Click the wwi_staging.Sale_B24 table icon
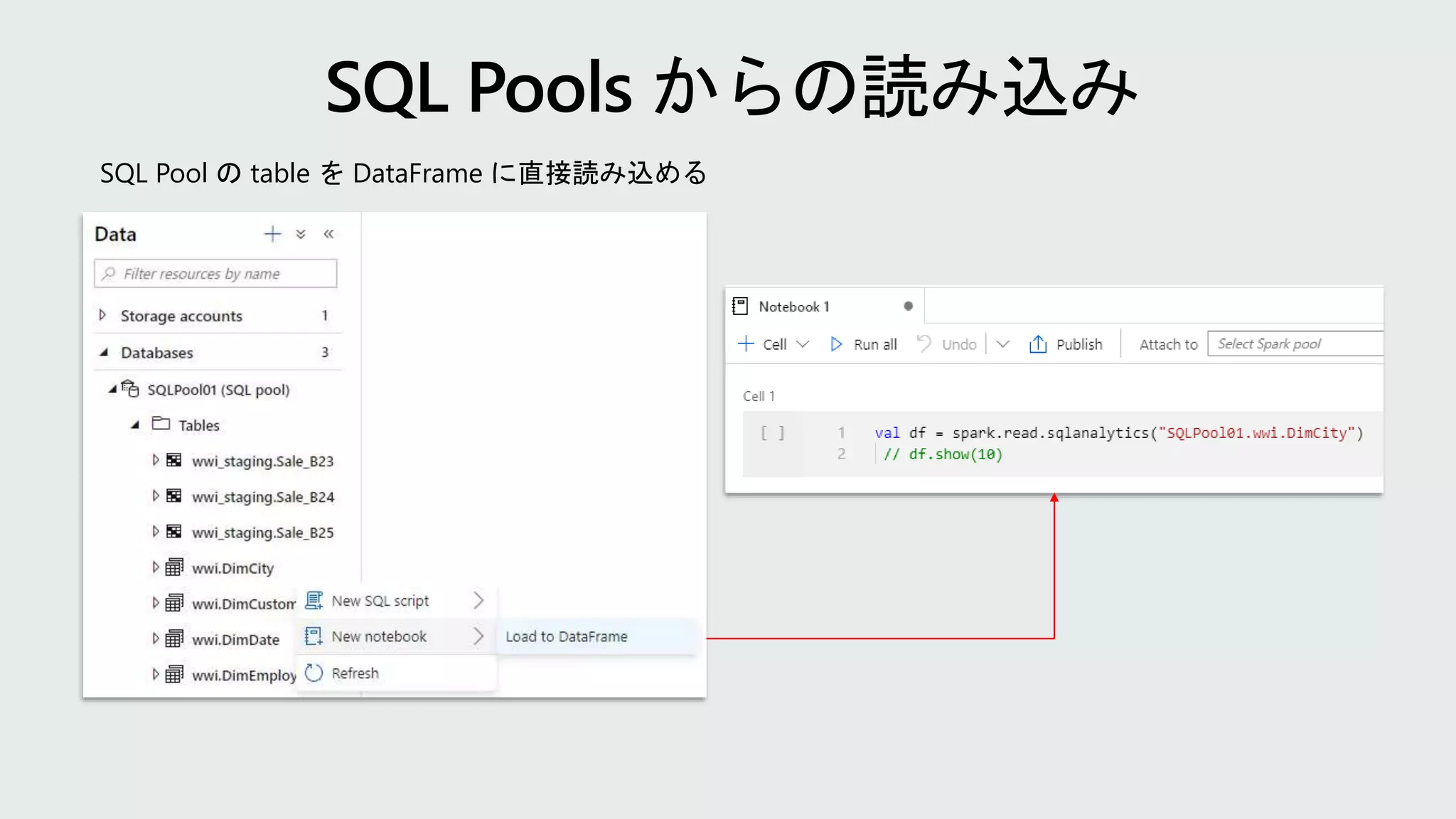Screen dimensions: 1456x819 coord(174,496)
